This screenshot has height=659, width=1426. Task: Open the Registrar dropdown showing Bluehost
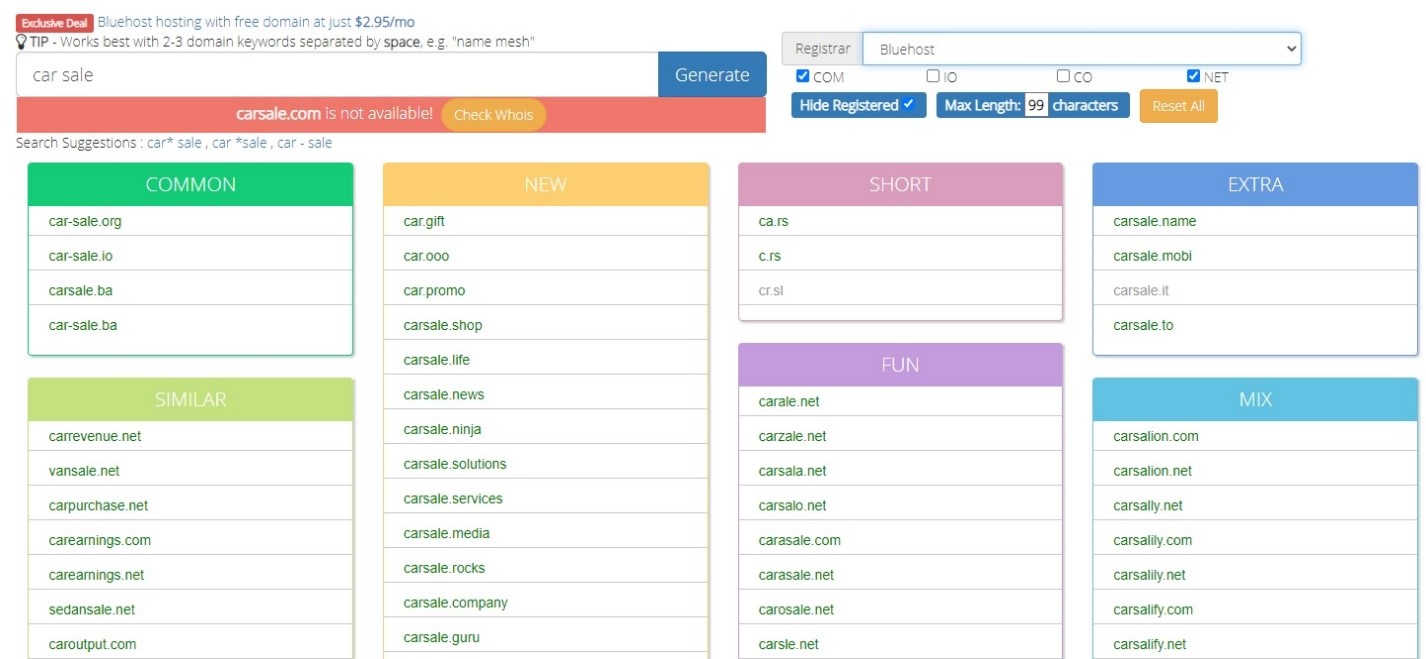tap(1082, 49)
